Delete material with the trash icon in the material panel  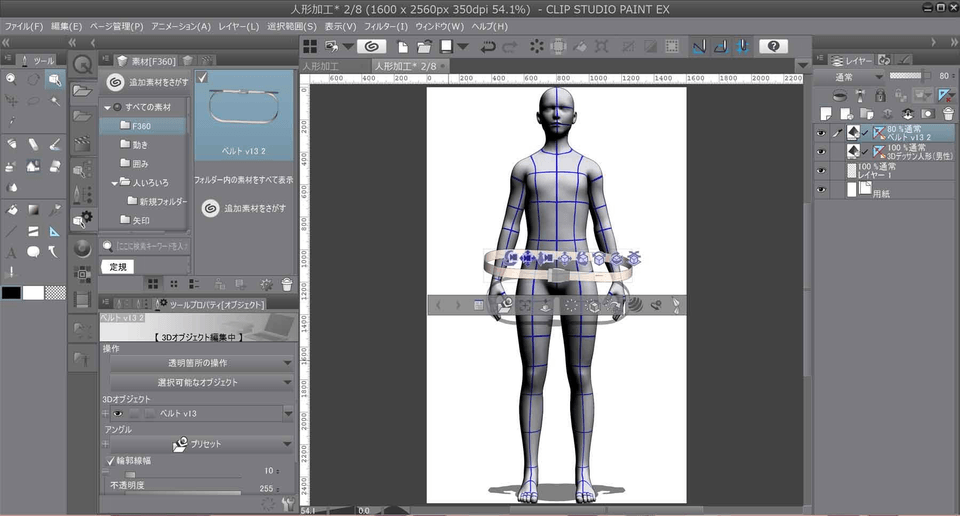click(x=287, y=285)
